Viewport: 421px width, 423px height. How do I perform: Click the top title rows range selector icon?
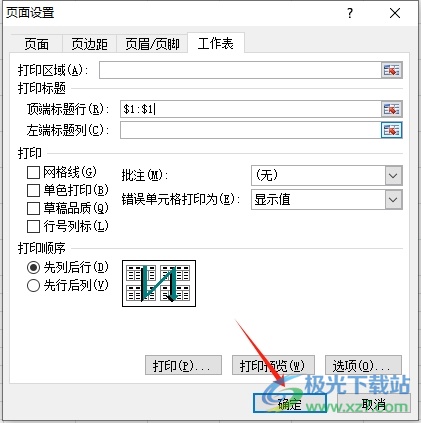[391, 109]
